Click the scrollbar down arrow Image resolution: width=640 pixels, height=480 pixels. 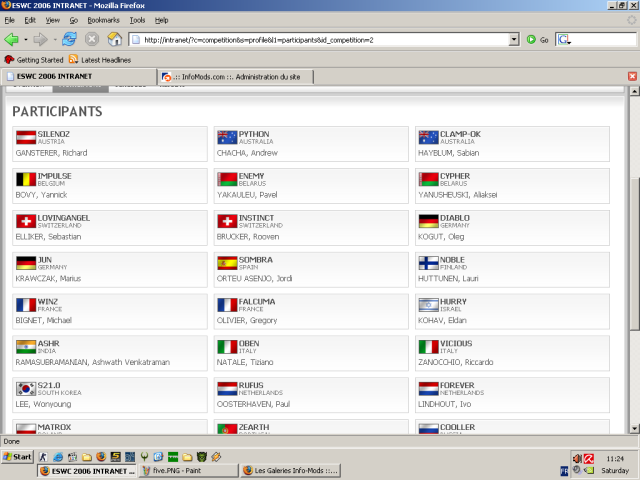(634, 428)
